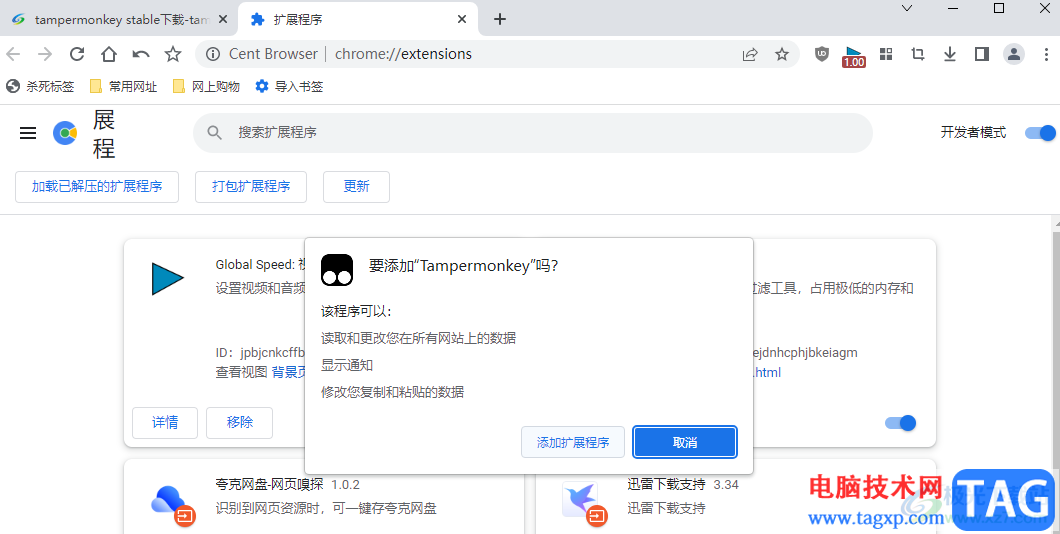Open the 网上购物 bookmark folder
1060x534 pixels.
click(x=206, y=87)
